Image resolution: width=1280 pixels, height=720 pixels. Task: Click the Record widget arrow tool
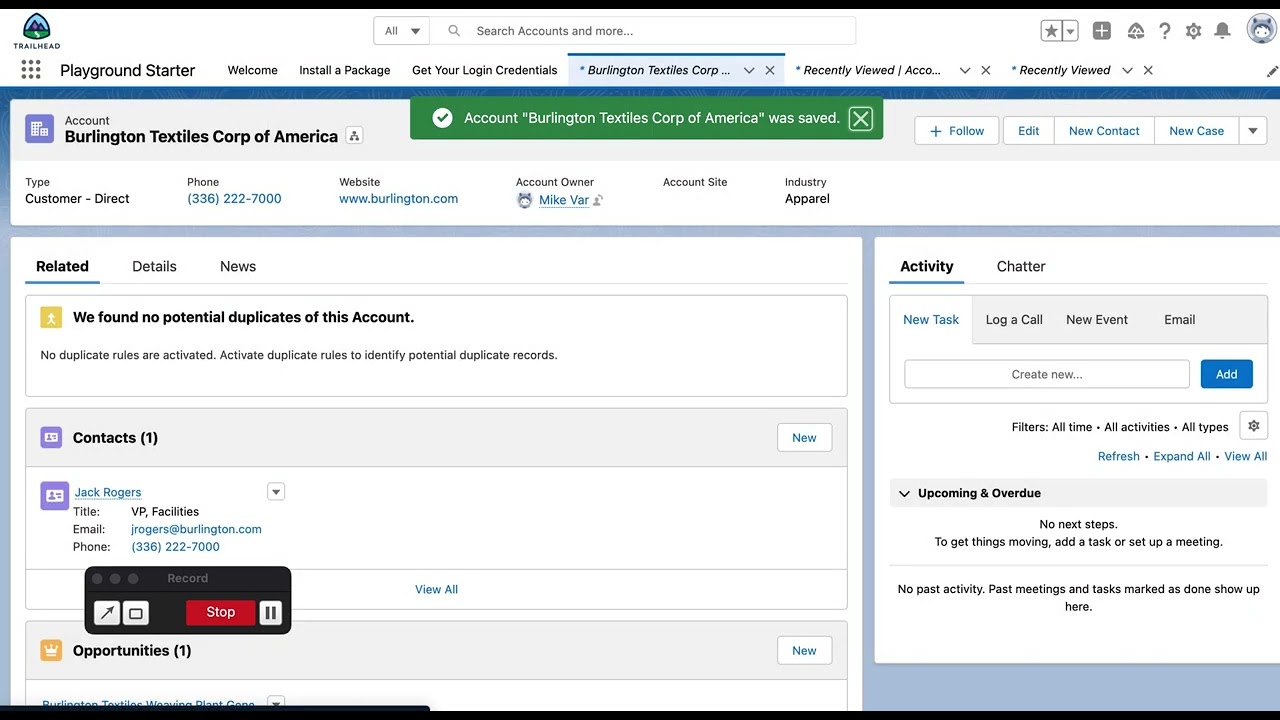pos(107,612)
